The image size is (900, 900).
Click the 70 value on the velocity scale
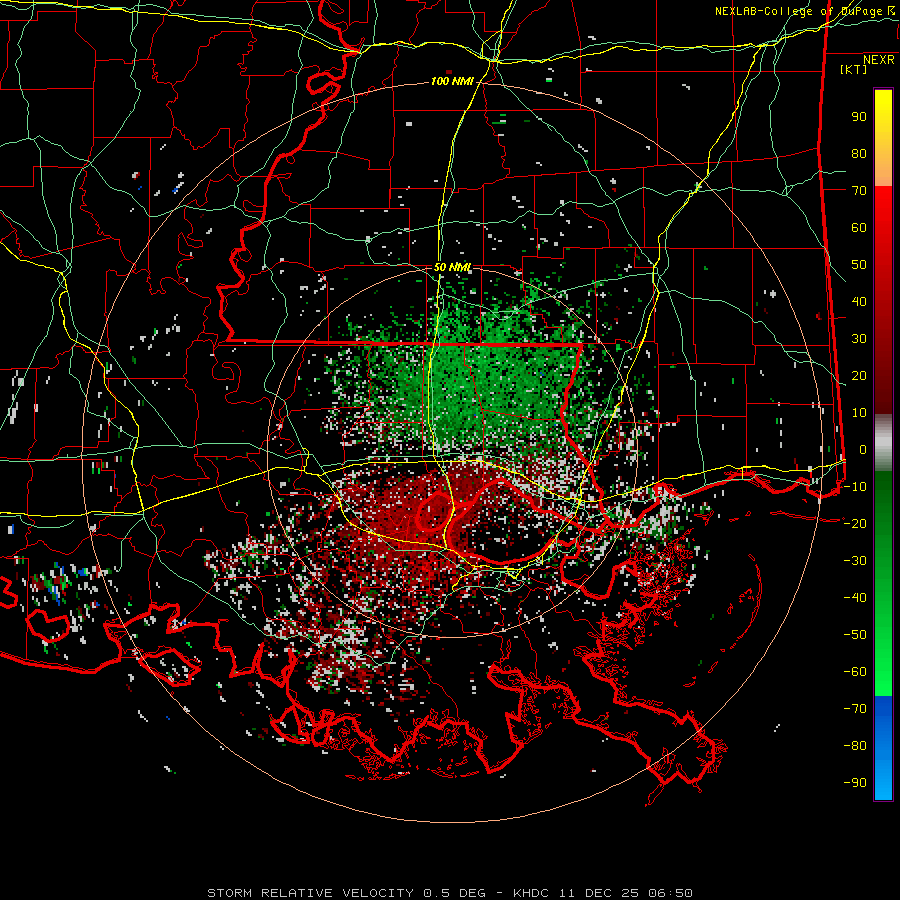(x=859, y=191)
